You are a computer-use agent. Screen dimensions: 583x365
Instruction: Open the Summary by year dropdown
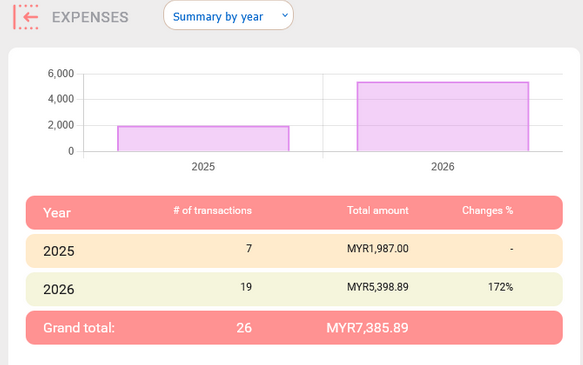coord(228,16)
